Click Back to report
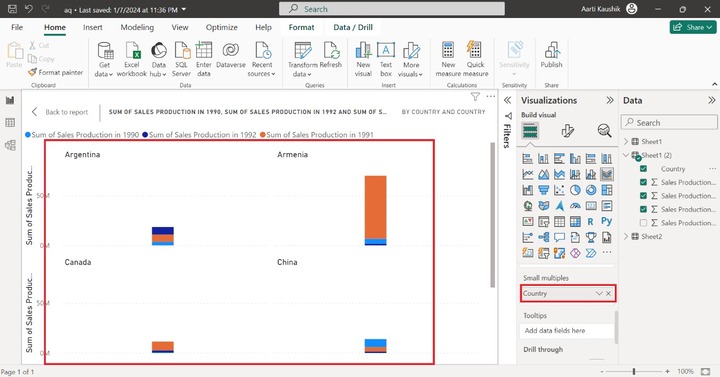The width and height of the screenshot is (720, 377). tap(60, 112)
